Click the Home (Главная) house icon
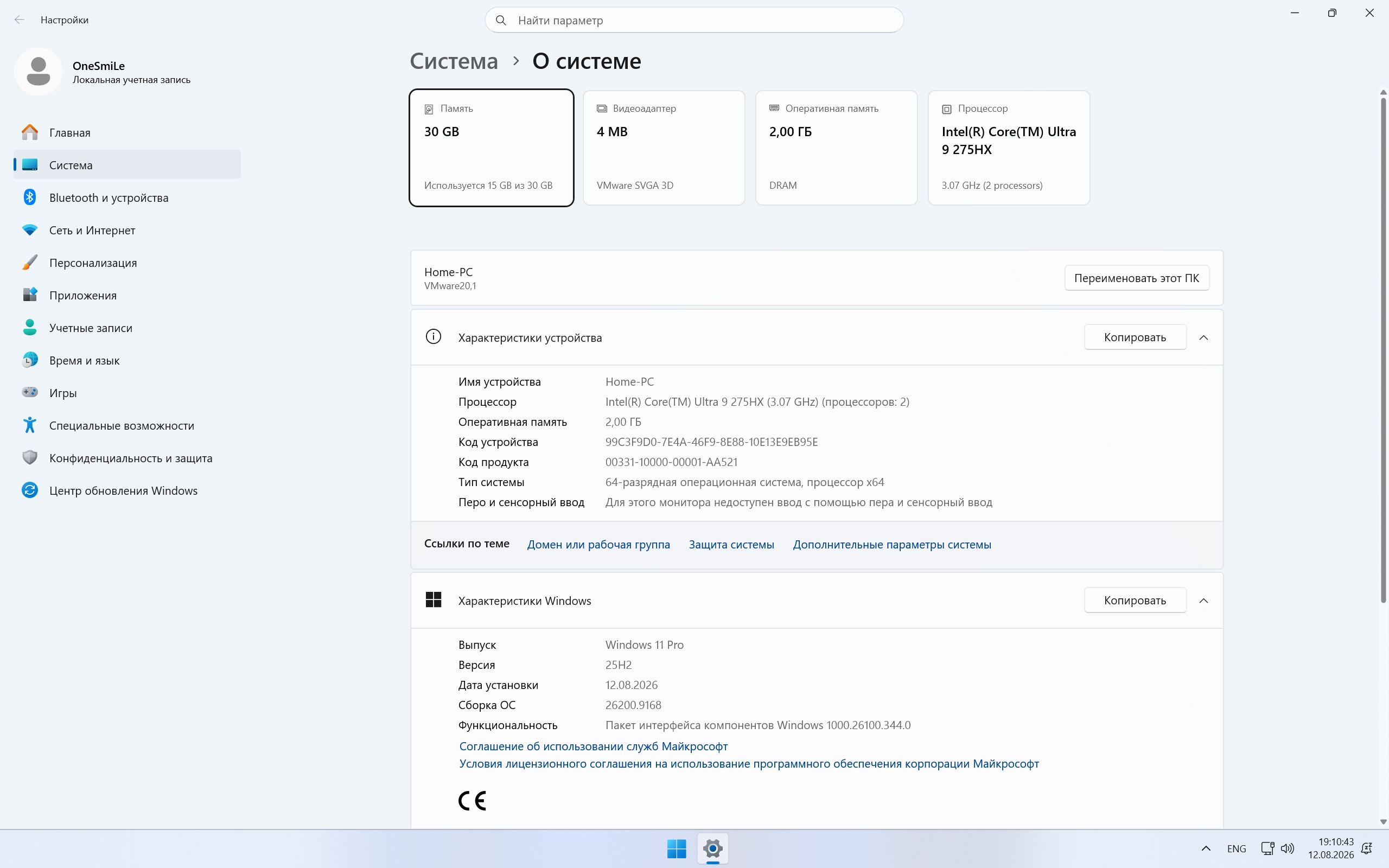Viewport: 1389px width, 868px height. 30,132
